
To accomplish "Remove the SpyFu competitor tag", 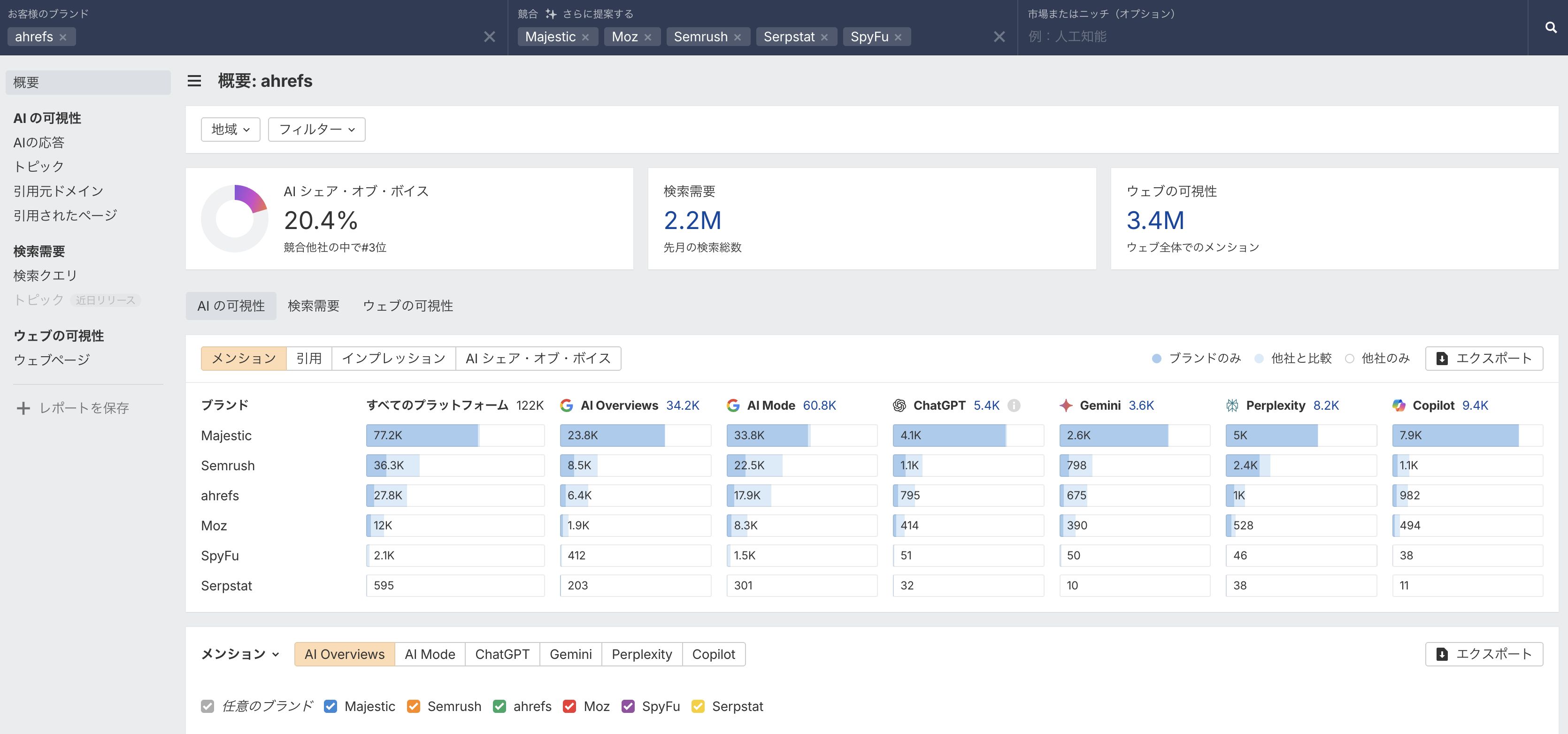I will pyautogui.click(x=898, y=37).
